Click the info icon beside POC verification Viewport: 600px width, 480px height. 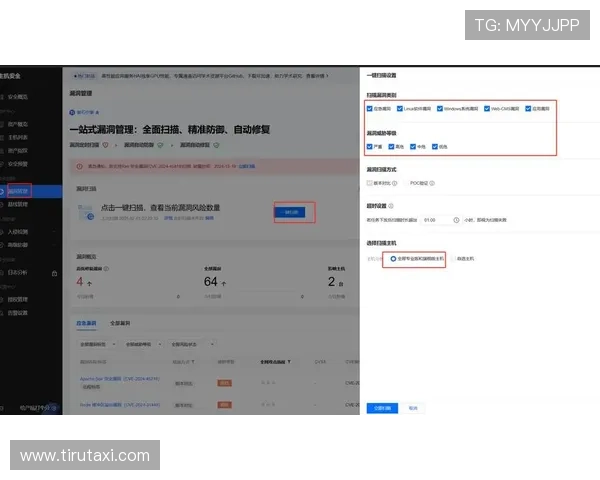[432, 183]
